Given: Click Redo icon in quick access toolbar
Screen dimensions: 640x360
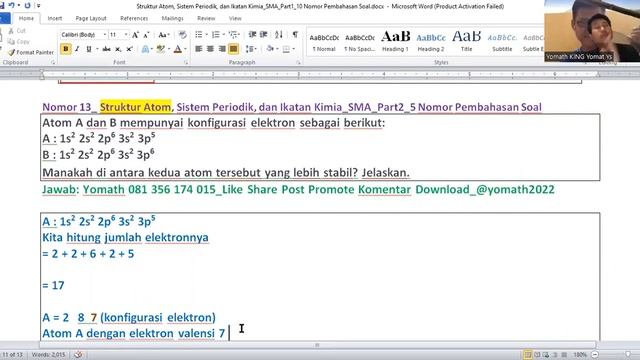Looking at the screenshot, I should pos(27,5).
